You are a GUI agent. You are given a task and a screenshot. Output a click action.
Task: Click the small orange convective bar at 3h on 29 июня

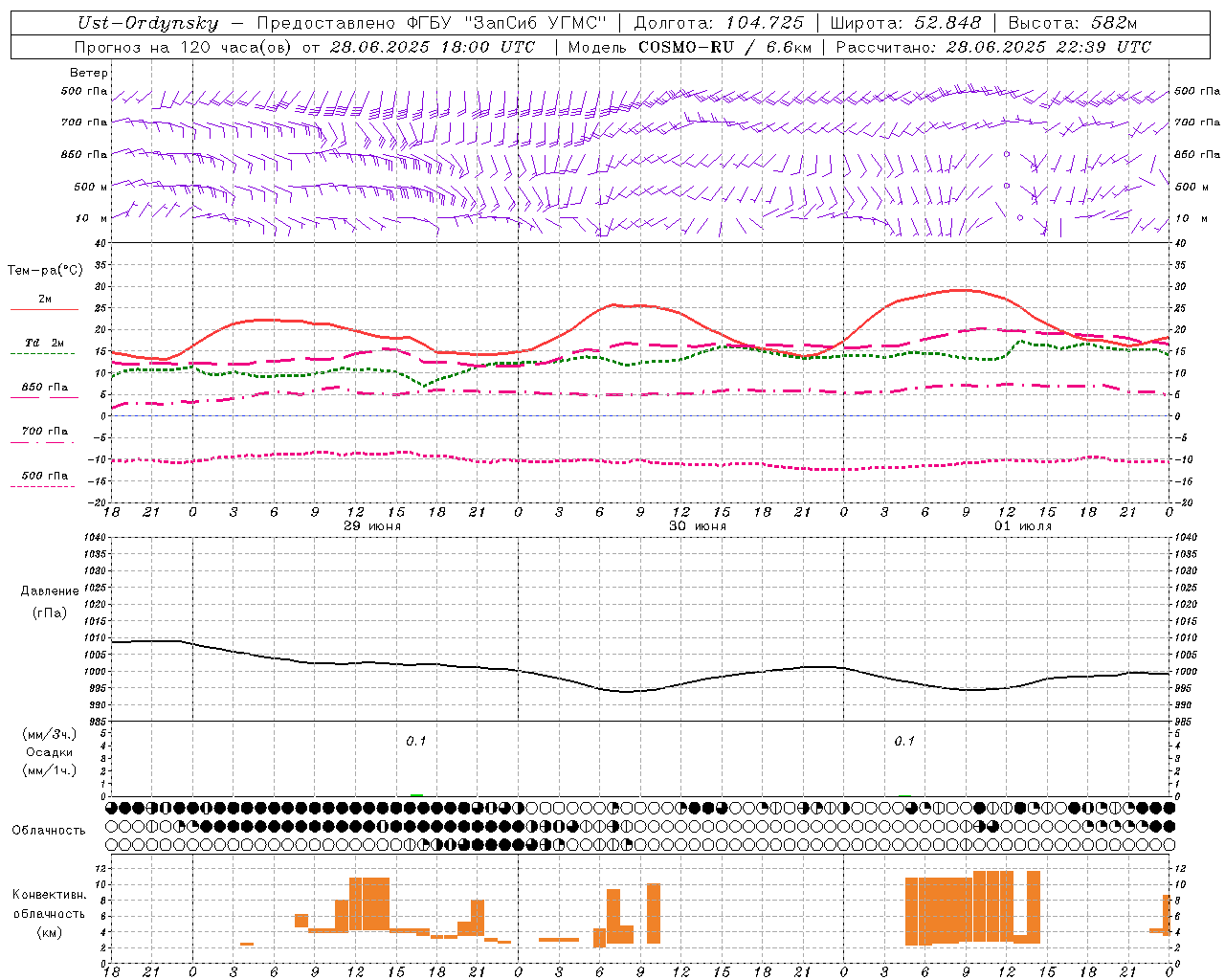pyautogui.click(x=247, y=945)
